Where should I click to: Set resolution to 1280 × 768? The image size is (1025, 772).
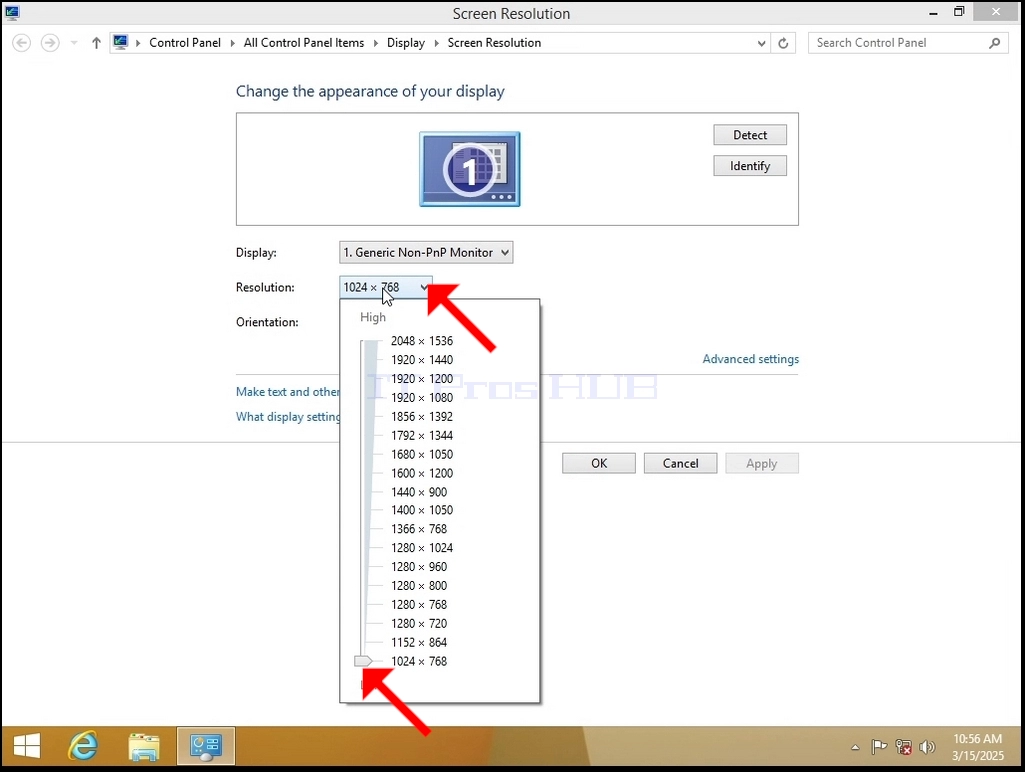click(x=419, y=605)
